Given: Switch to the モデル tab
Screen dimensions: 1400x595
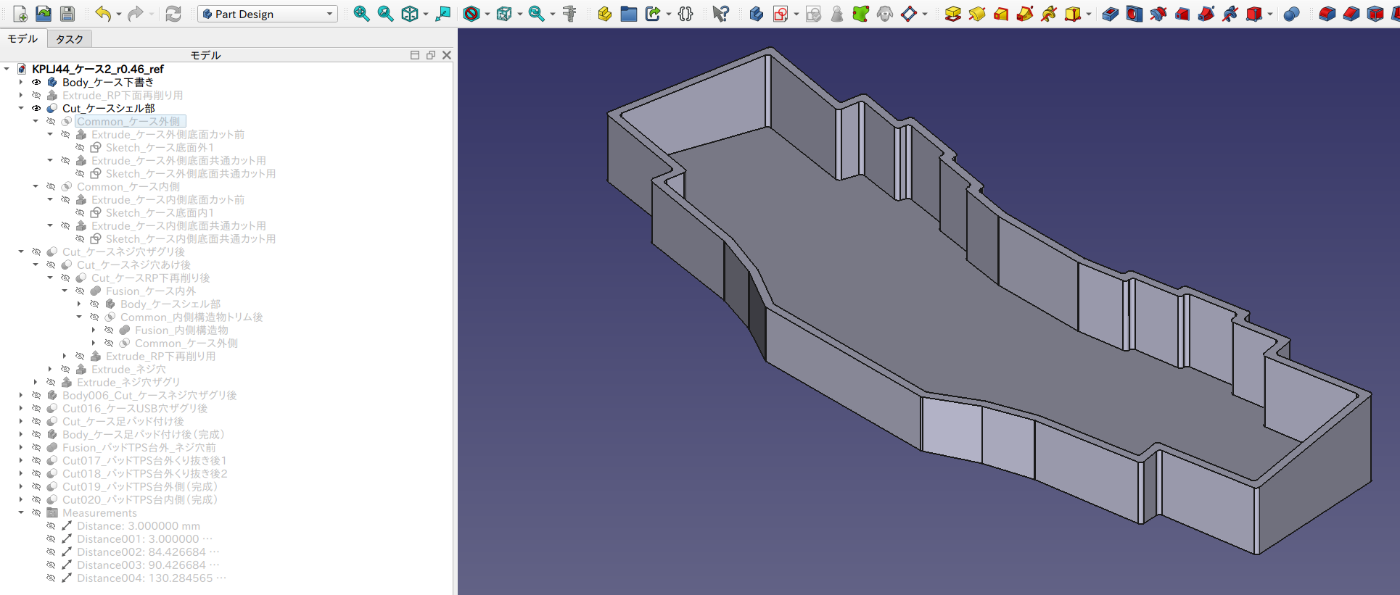Looking at the screenshot, I should (x=23, y=39).
